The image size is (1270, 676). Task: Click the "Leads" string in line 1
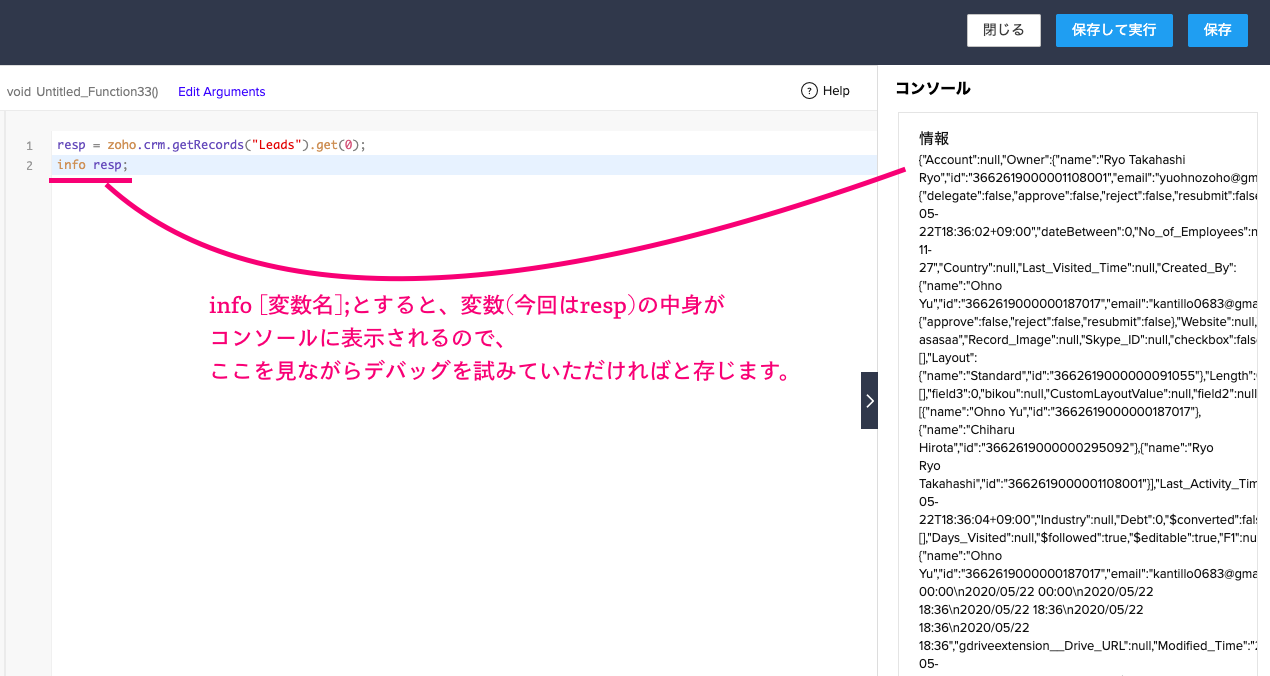click(273, 145)
